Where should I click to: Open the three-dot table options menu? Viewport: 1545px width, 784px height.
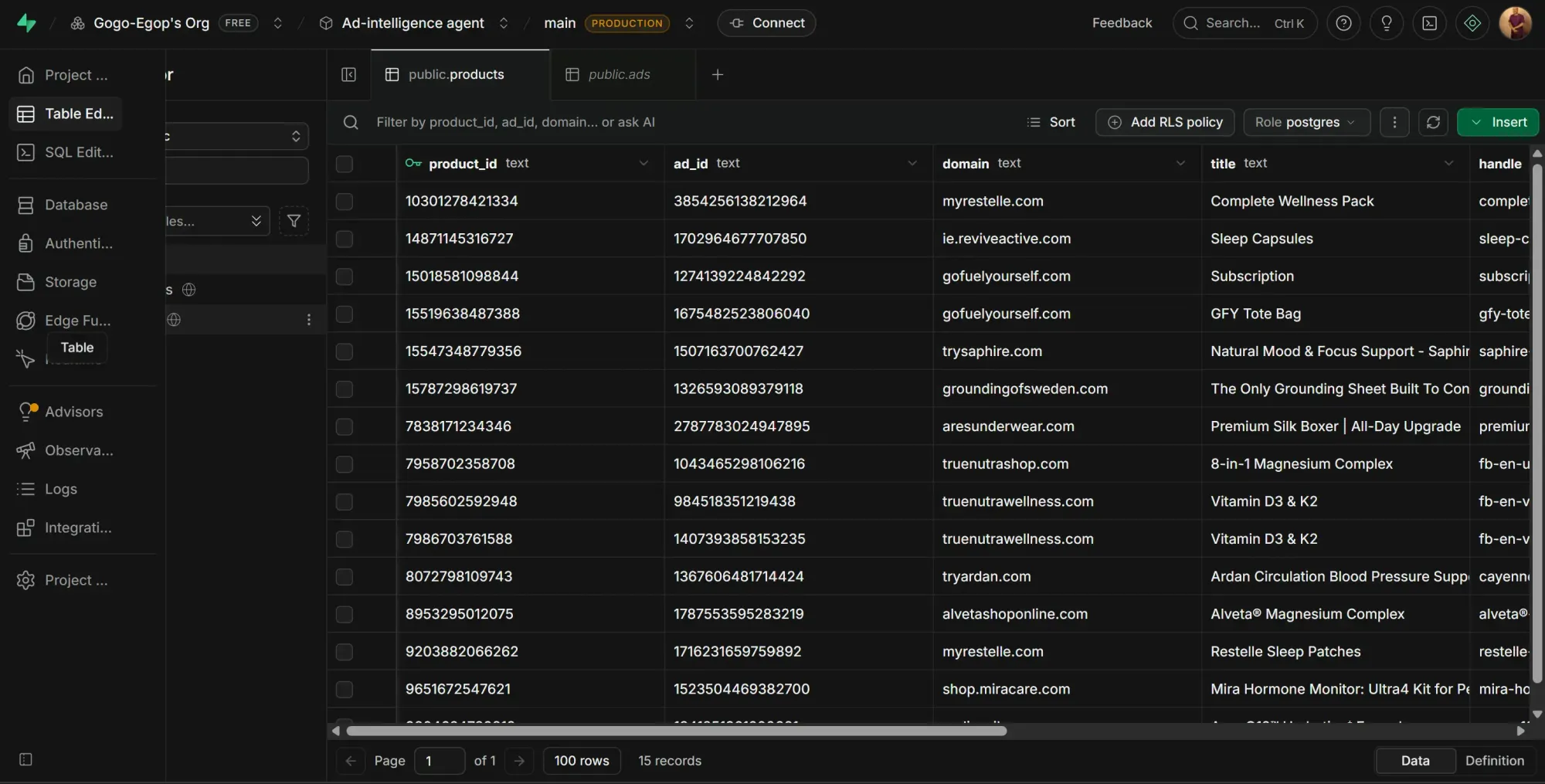pyautogui.click(x=1394, y=122)
